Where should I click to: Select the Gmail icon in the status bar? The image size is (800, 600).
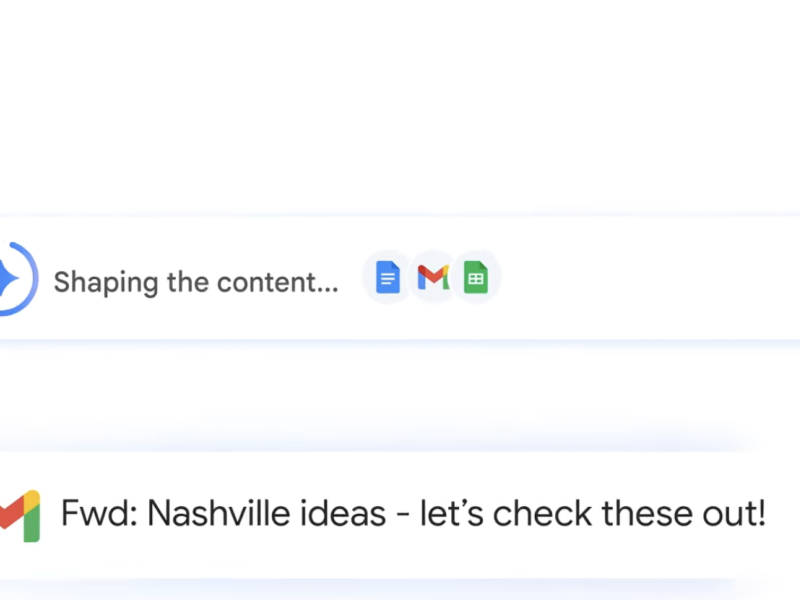coord(432,278)
